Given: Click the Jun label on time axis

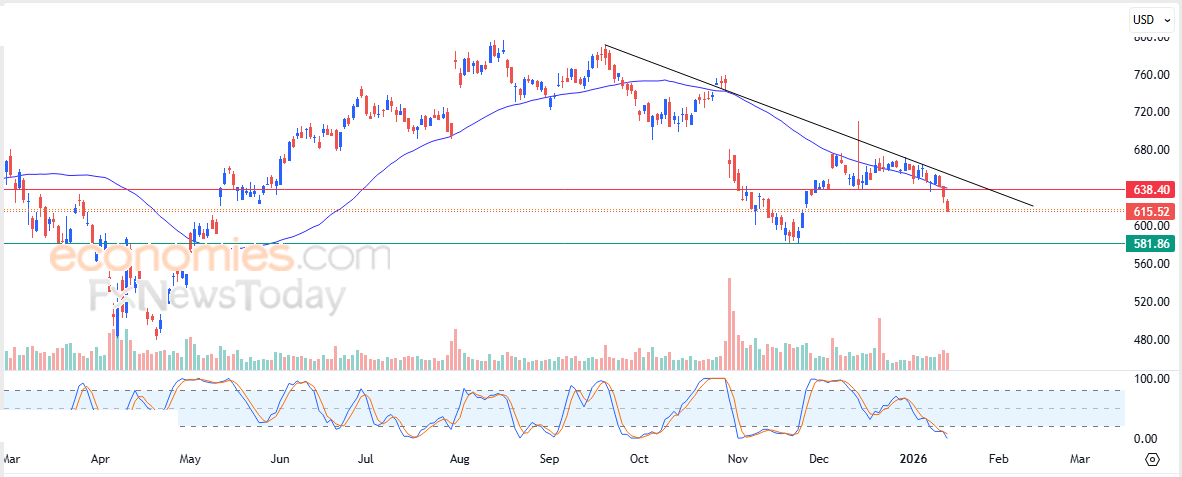Looking at the screenshot, I should click(280, 458).
